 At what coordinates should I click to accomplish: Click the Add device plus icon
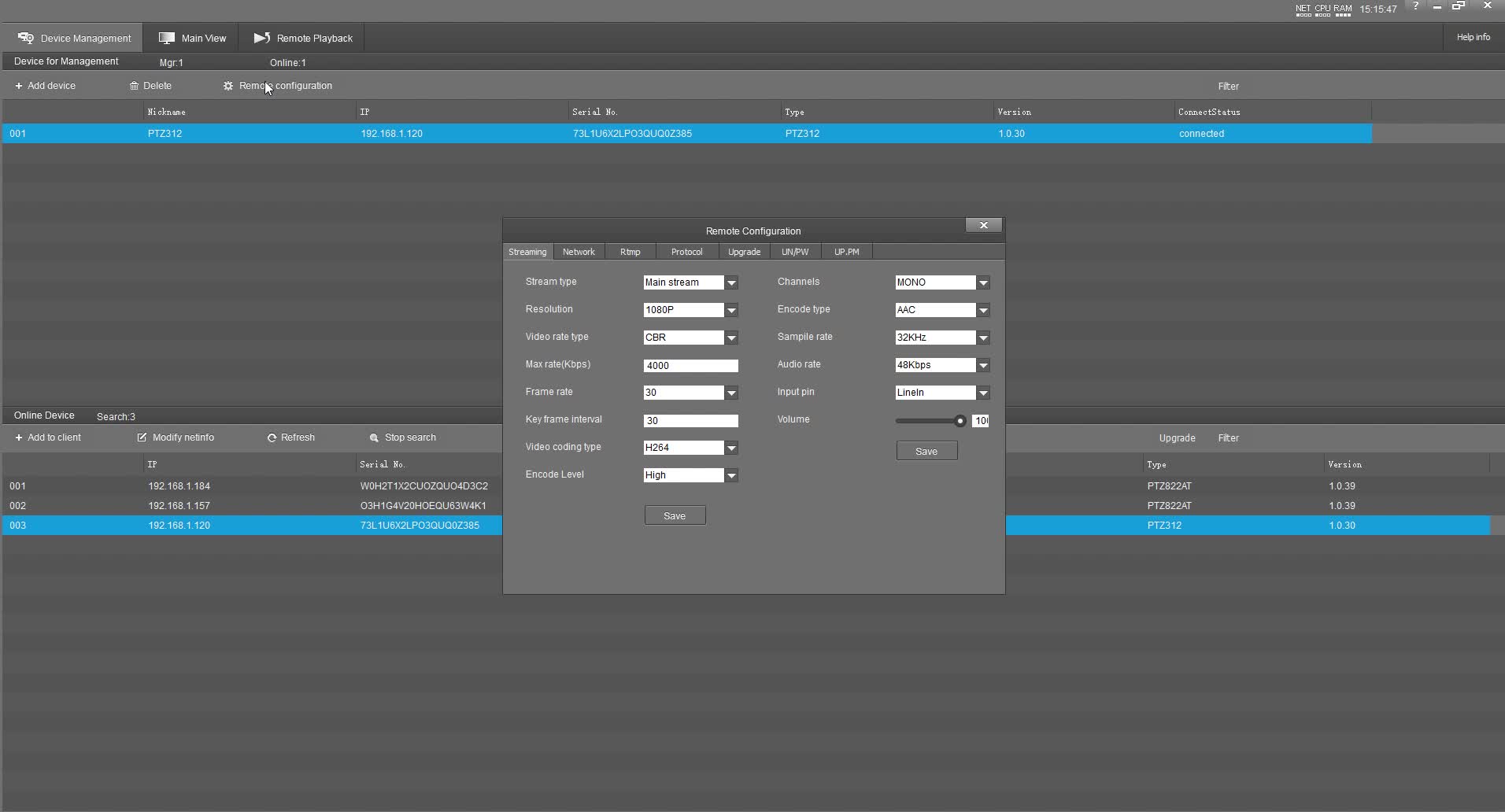tap(19, 86)
